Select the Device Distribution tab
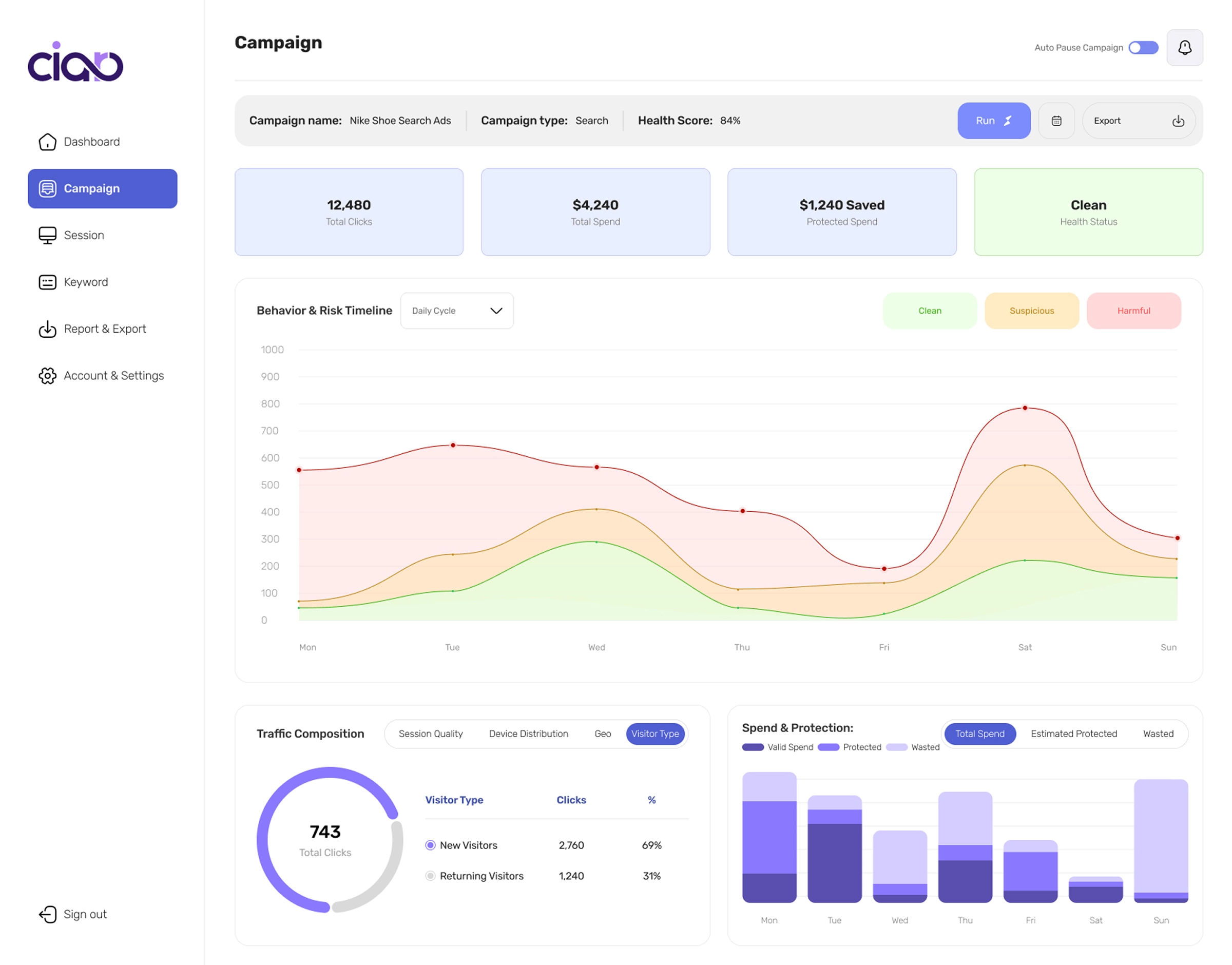This screenshot has height=965, width=1232. [529, 734]
